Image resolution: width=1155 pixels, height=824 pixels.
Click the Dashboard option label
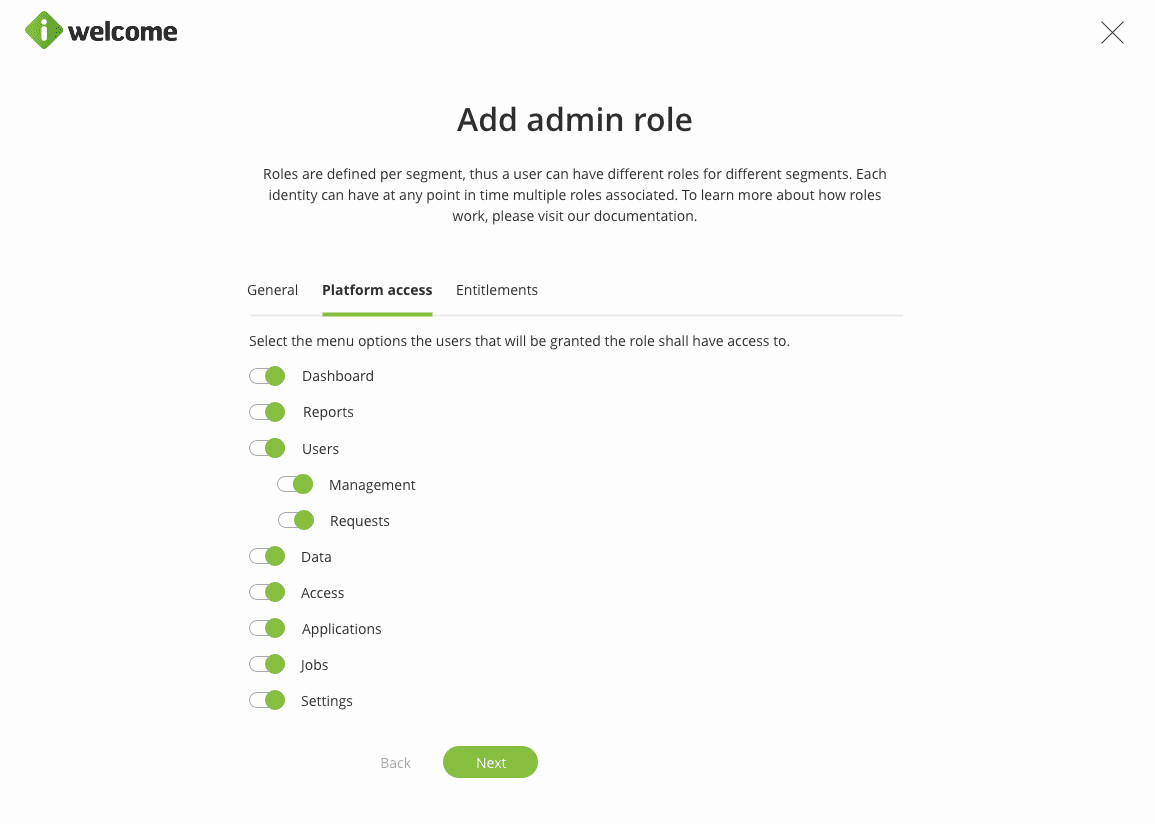tap(338, 376)
